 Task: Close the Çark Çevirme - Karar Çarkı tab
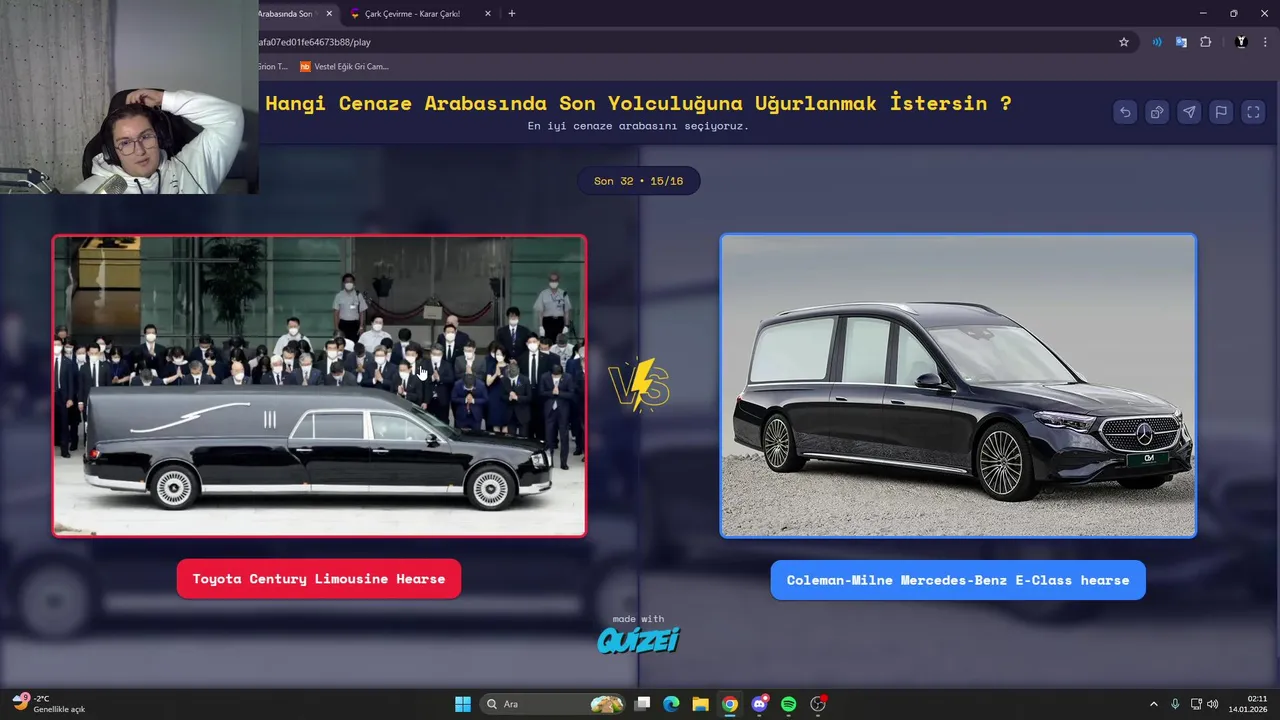[488, 14]
